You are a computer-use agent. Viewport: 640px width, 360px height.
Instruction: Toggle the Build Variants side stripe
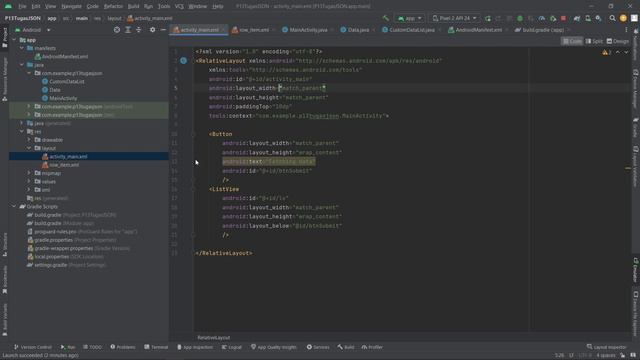[4, 319]
